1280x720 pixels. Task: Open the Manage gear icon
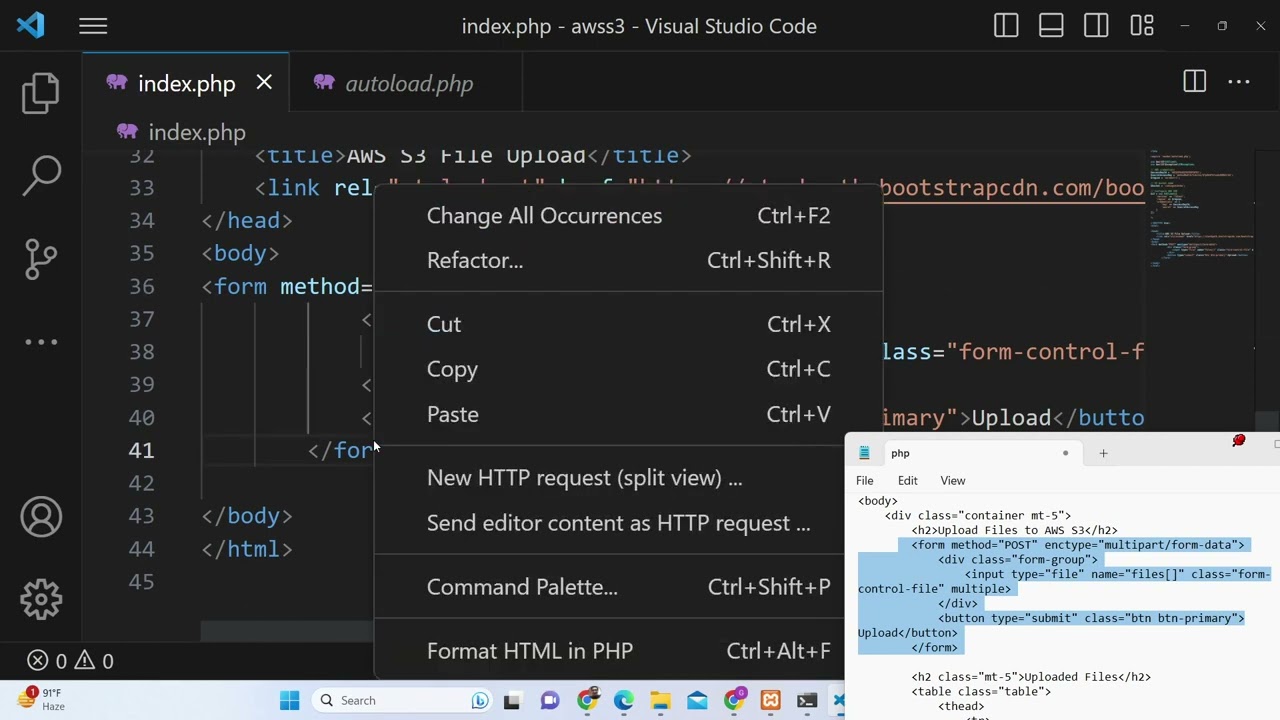(x=41, y=599)
